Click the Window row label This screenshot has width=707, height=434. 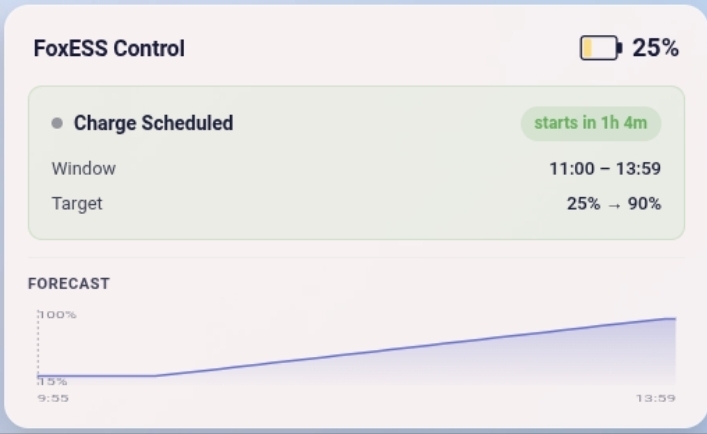click(x=83, y=168)
